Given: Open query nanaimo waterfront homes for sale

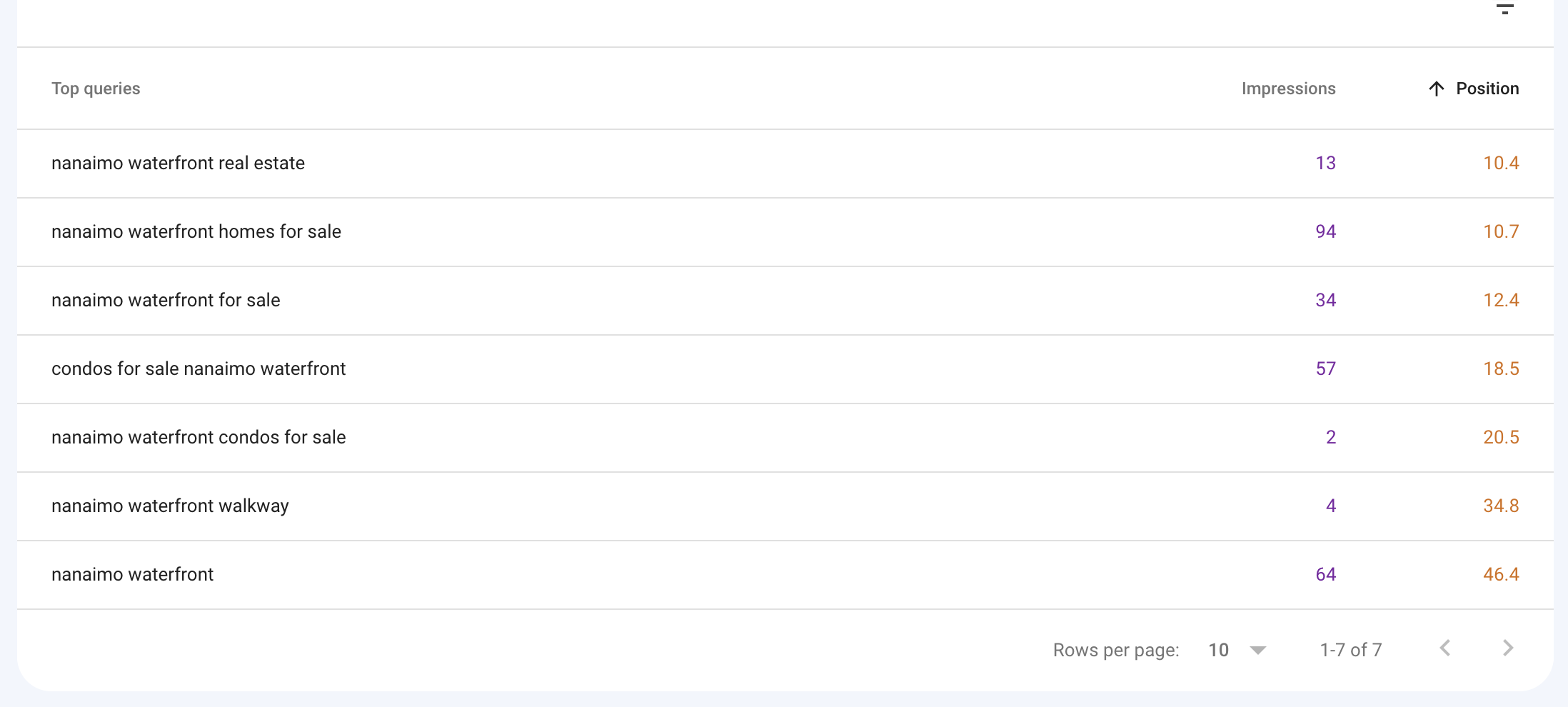Looking at the screenshot, I should pos(196,232).
